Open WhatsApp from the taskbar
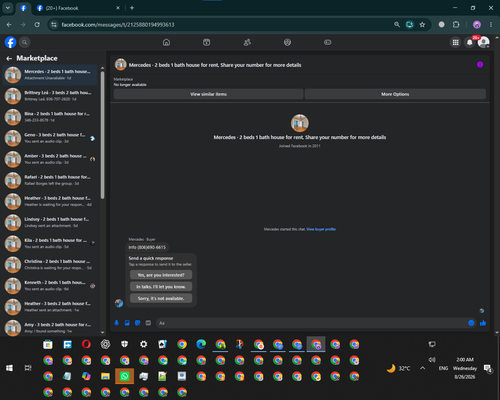The height and width of the screenshot is (400, 500). pyautogui.click(x=124, y=376)
